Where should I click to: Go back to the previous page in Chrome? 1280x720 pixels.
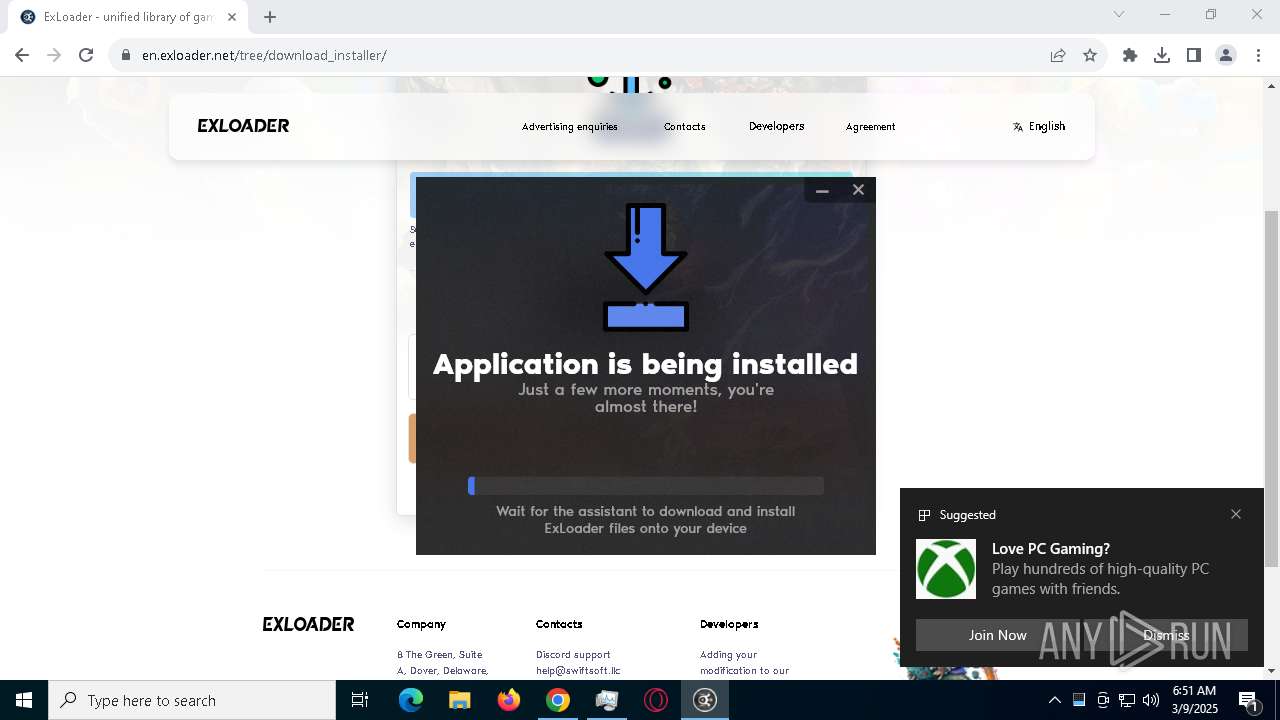22,55
